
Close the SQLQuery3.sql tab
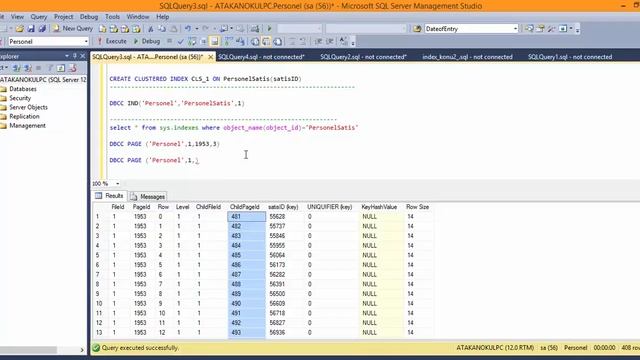pos(211,57)
